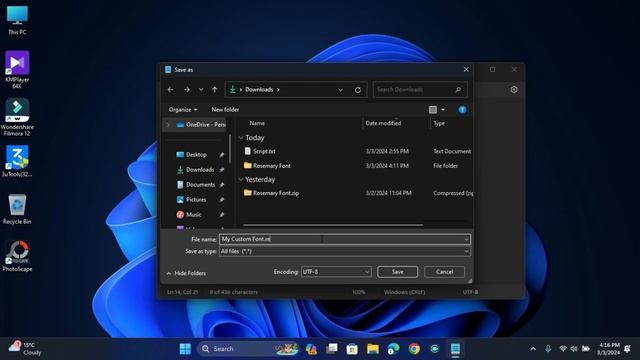Screen dimensions: 640x360
Task: Collapse the Today group
Action: [241, 138]
